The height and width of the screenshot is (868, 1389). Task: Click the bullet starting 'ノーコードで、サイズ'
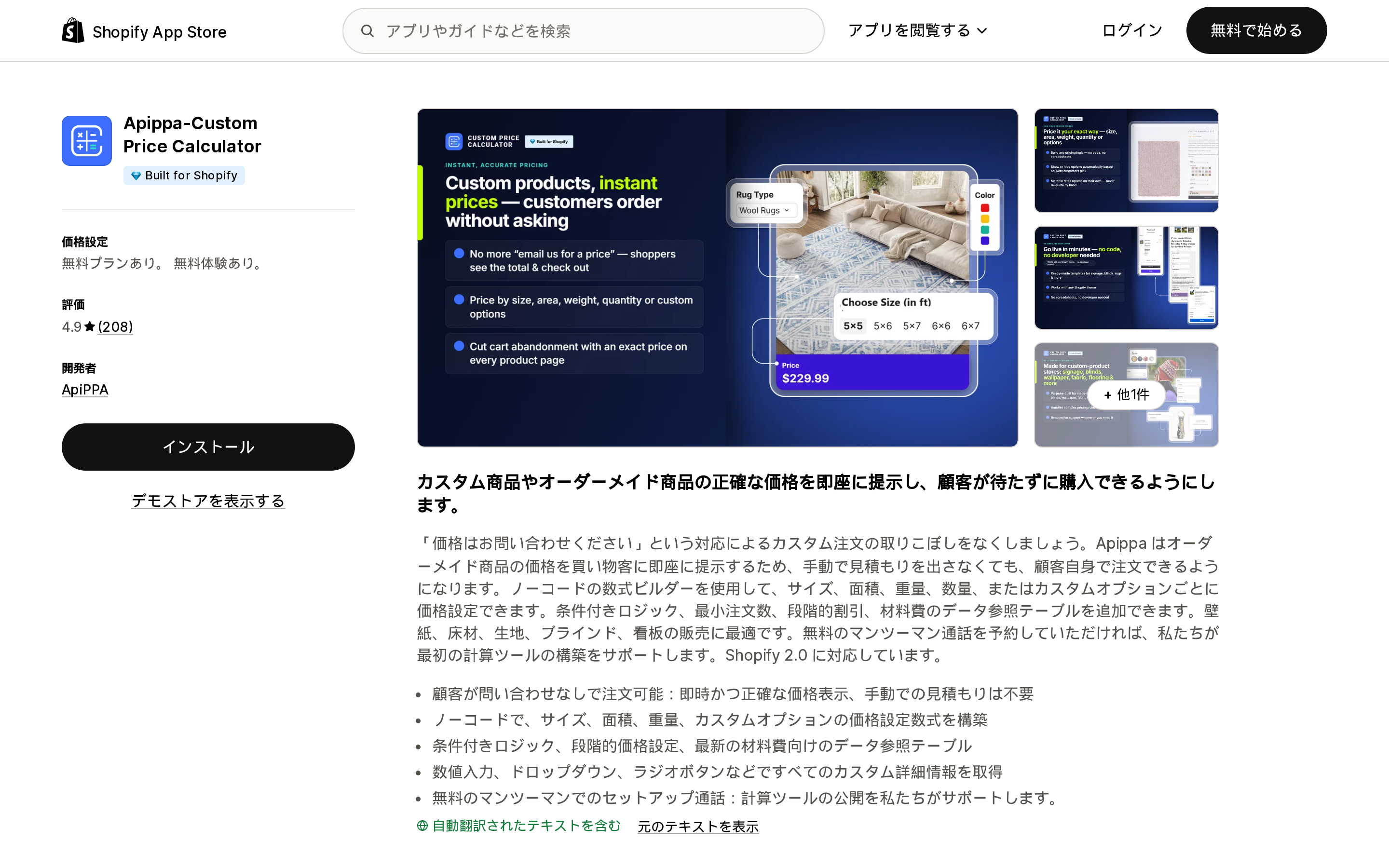(x=710, y=720)
